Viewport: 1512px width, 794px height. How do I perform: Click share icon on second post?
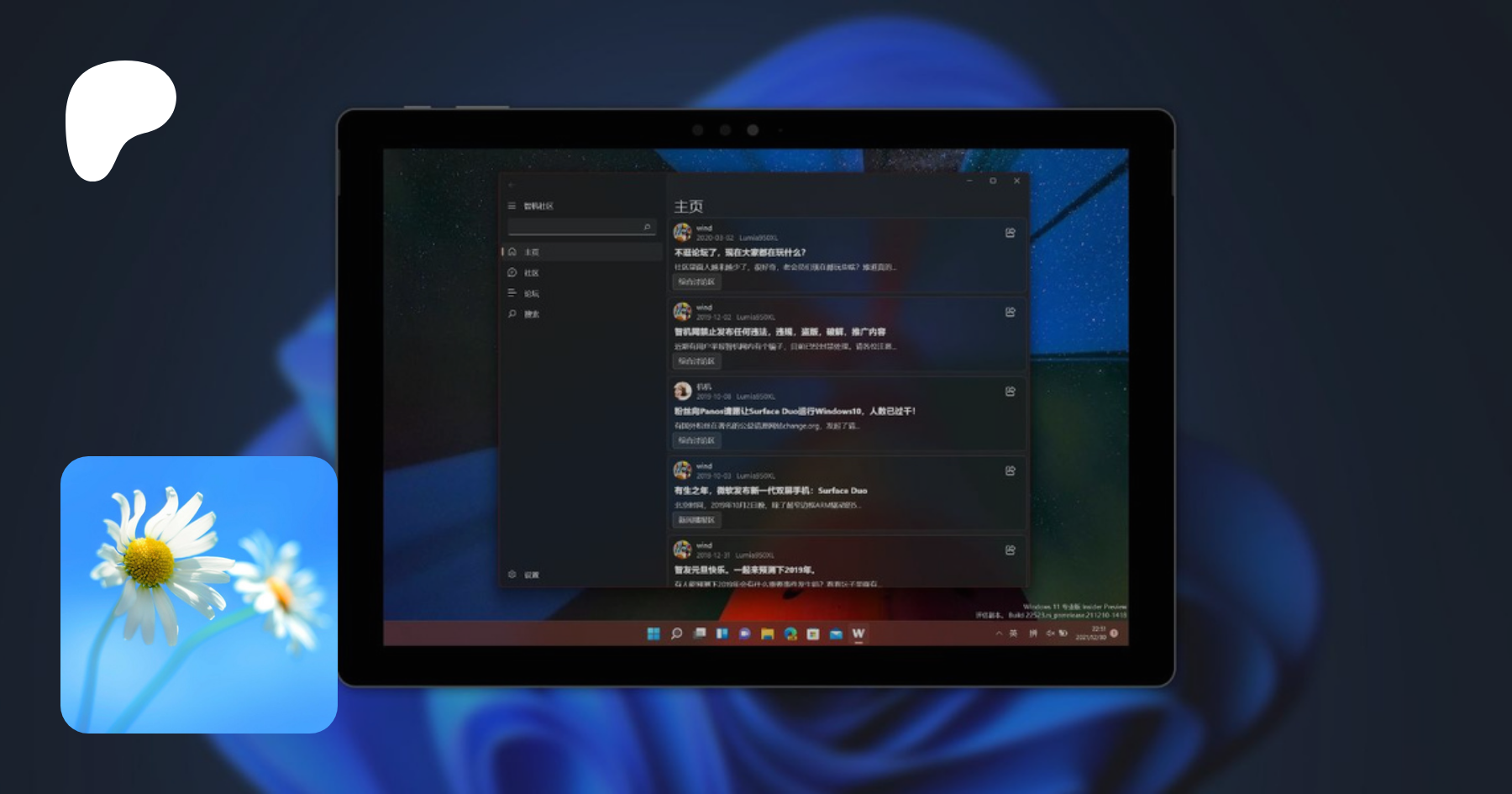tap(1011, 313)
